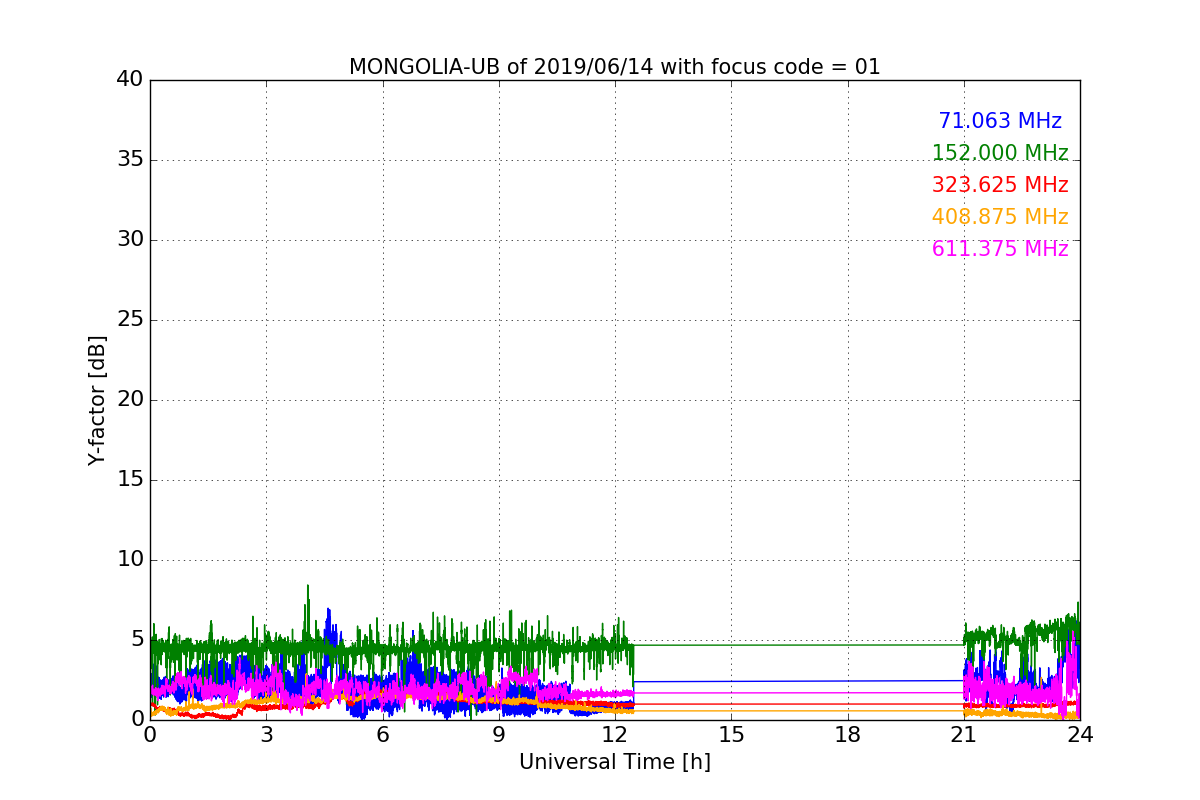The image size is (1200, 800).
Task: Select the 152.000 MHz legend entry
Action: click(999, 153)
